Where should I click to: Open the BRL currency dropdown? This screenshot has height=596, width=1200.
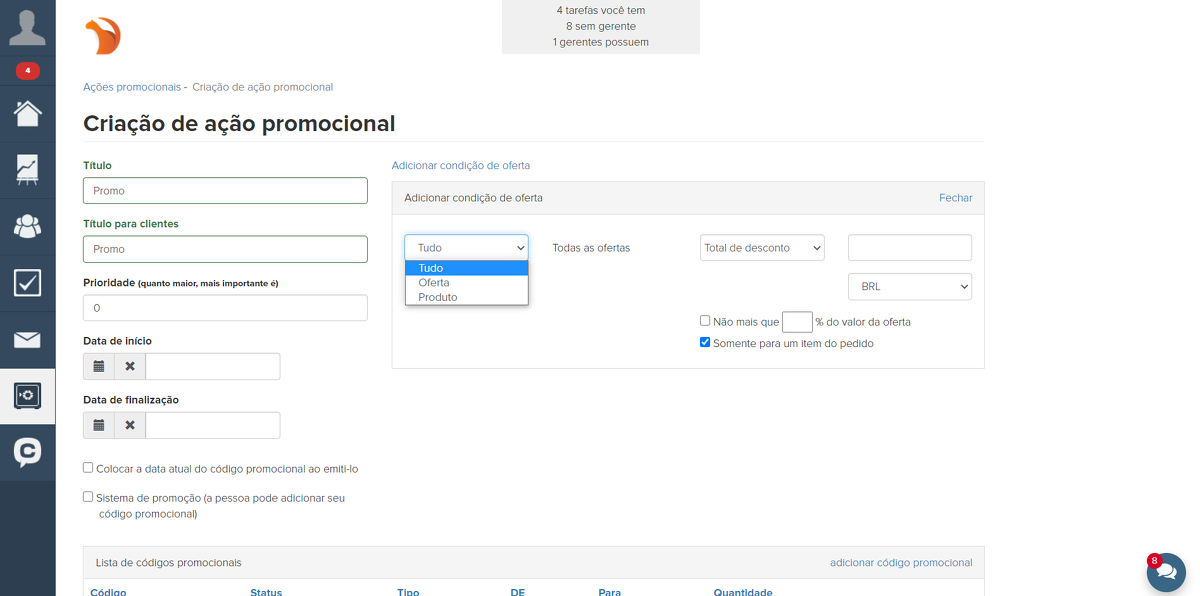[909, 287]
